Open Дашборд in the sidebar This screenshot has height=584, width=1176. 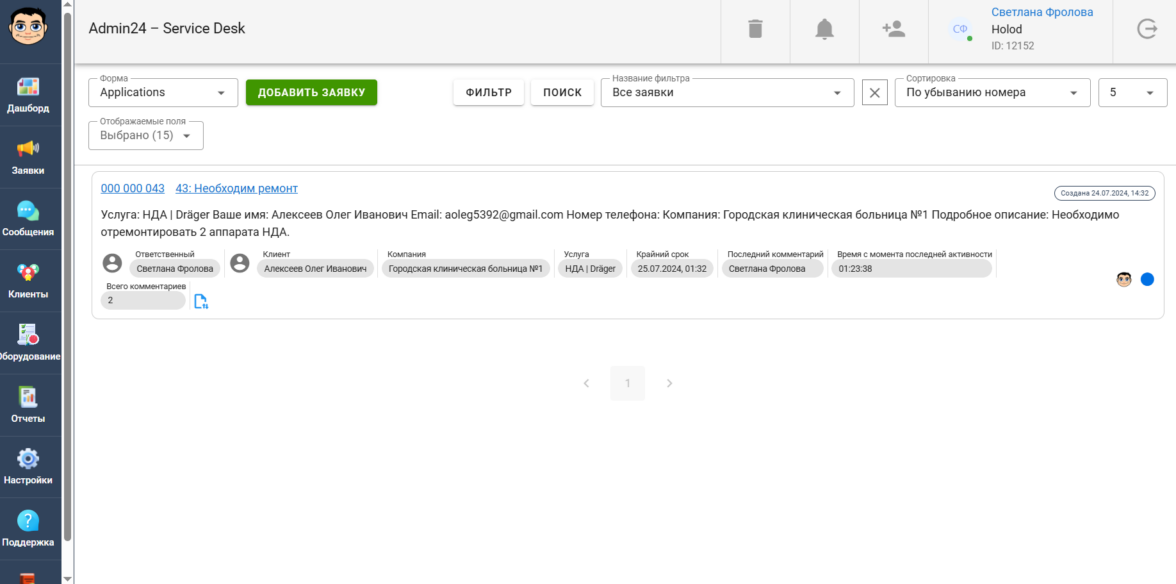(x=28, y=95)
